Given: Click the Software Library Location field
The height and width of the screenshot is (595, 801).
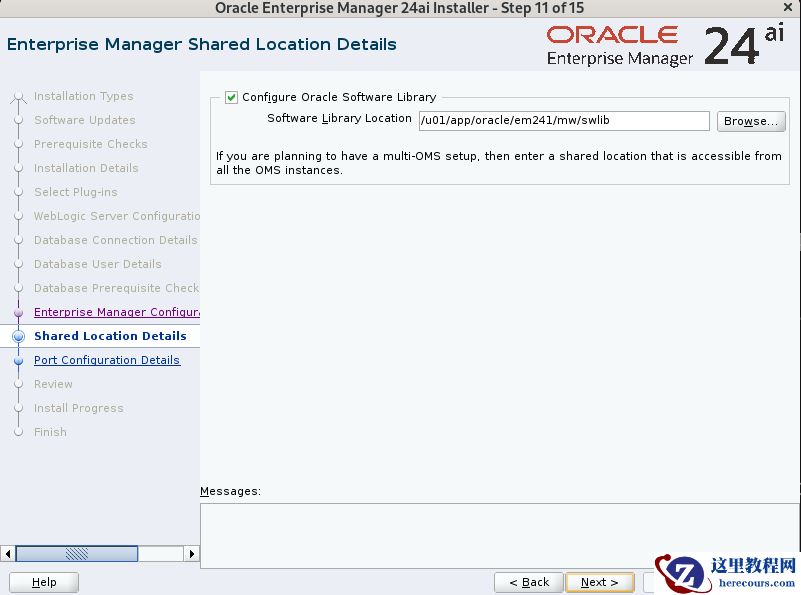Looking at the screenshot, I should (x=564, y=121).
